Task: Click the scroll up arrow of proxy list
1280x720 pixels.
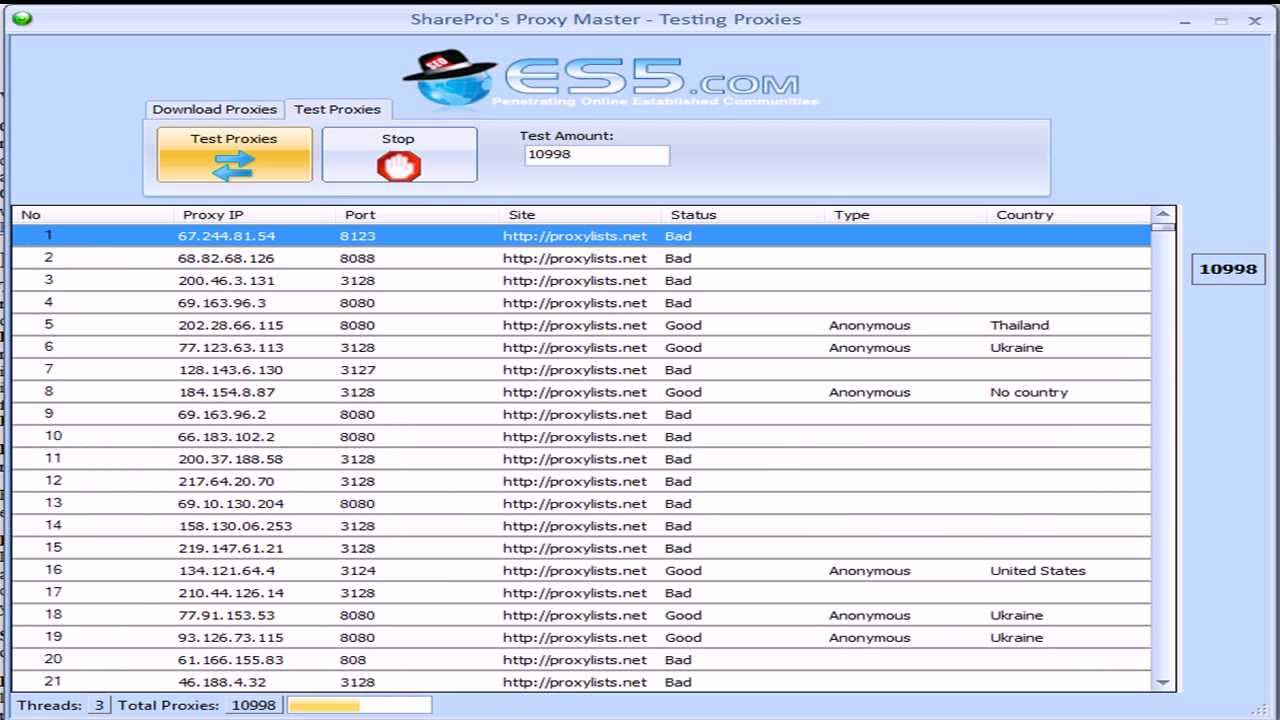Action: coord(1163,214)
